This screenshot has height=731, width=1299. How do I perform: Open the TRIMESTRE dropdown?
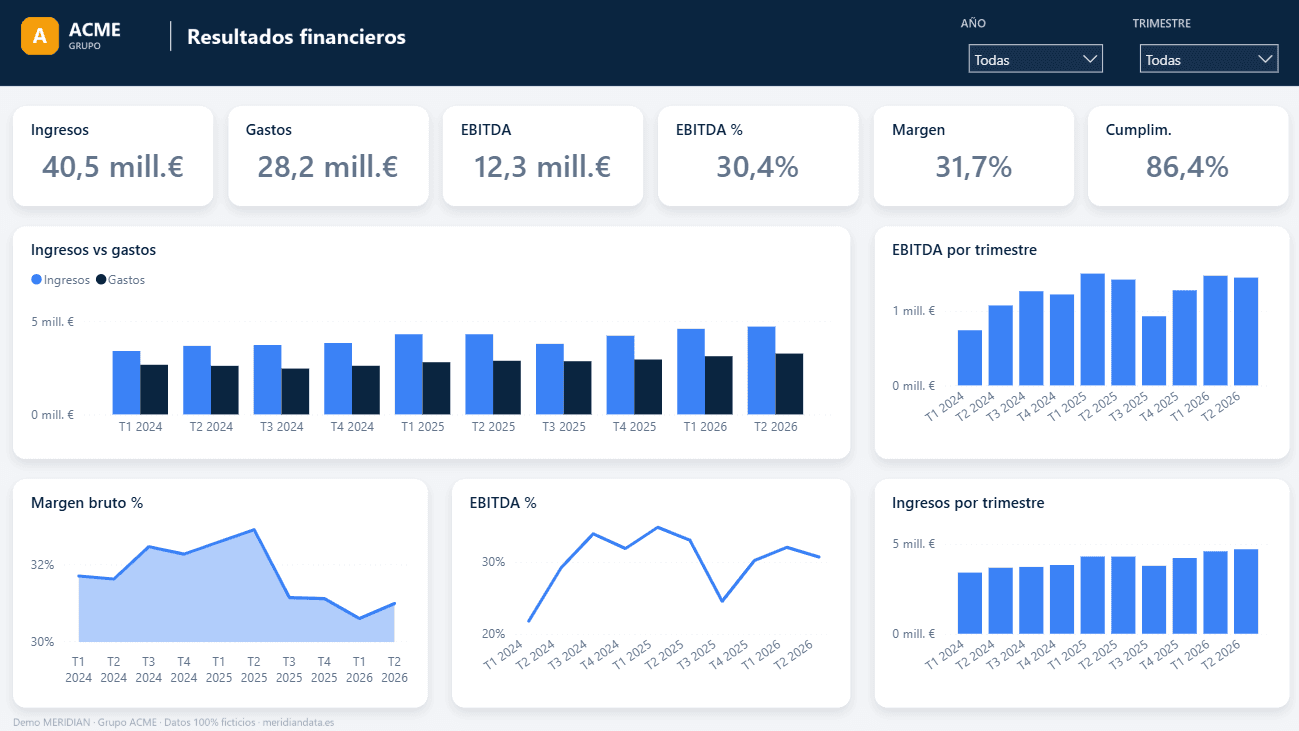pyautogui.click(x=1209, y=59)
